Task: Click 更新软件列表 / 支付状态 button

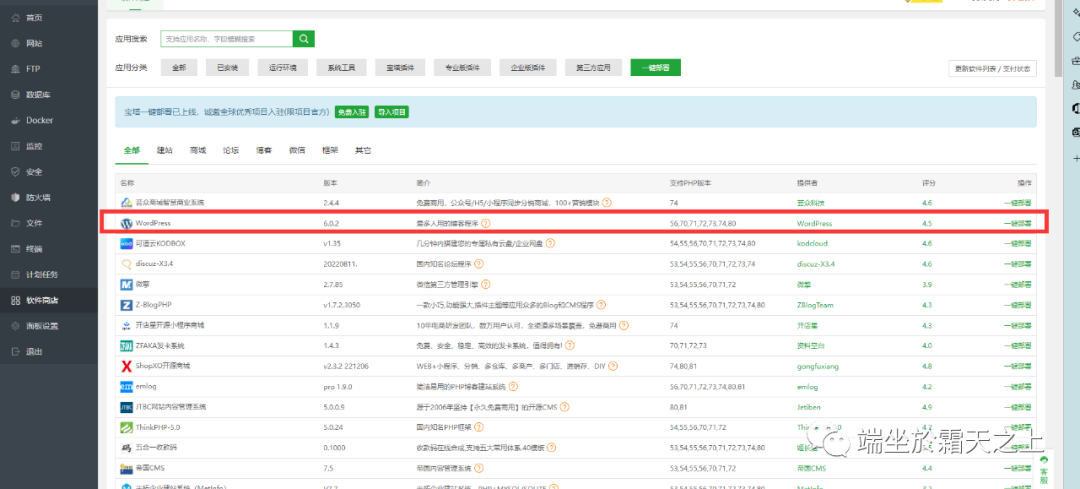Action: click(x=993, y=68)
